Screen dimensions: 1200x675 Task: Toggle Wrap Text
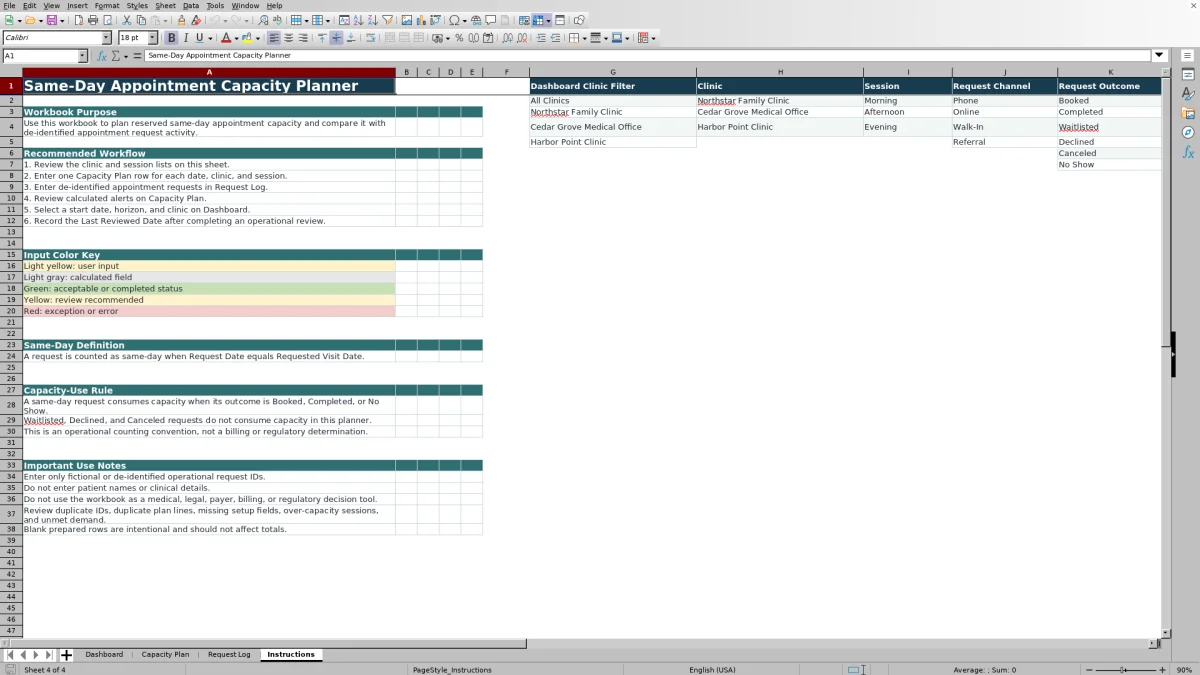(x=370, y=38)
